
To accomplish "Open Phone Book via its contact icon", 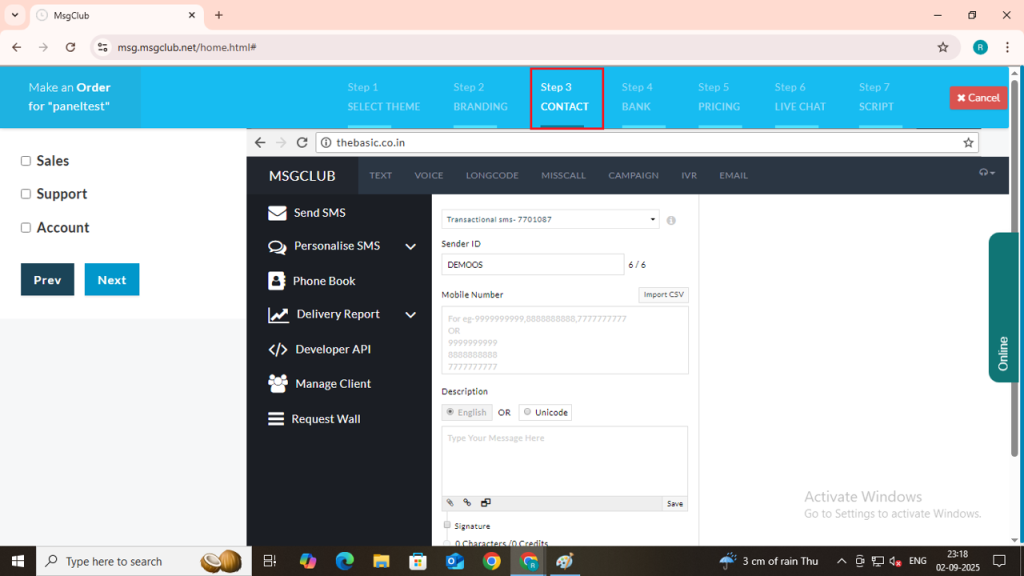I will click(276, 281).
